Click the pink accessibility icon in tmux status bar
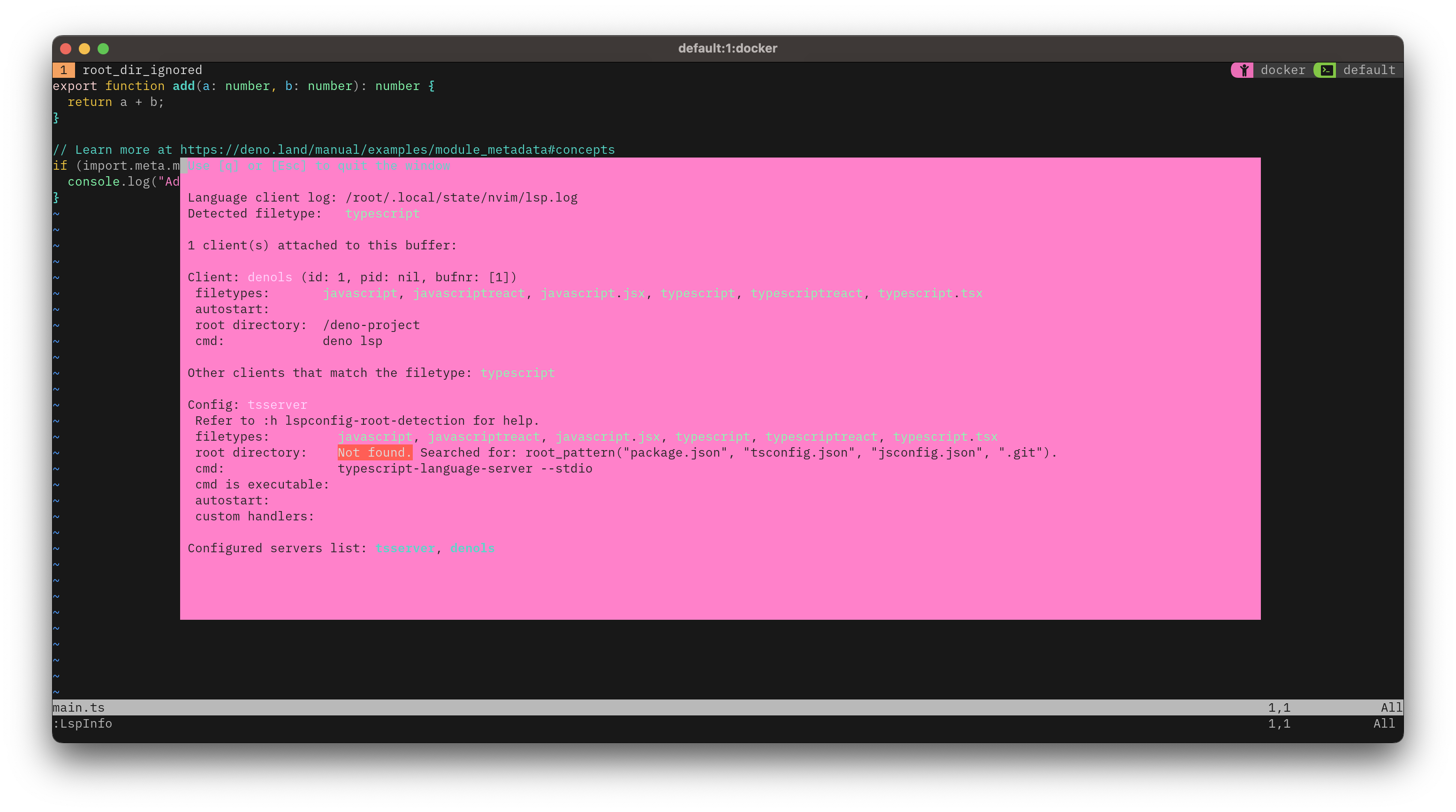The height and width of the screenshot is (812, 1456). (x=1244, y=69)
